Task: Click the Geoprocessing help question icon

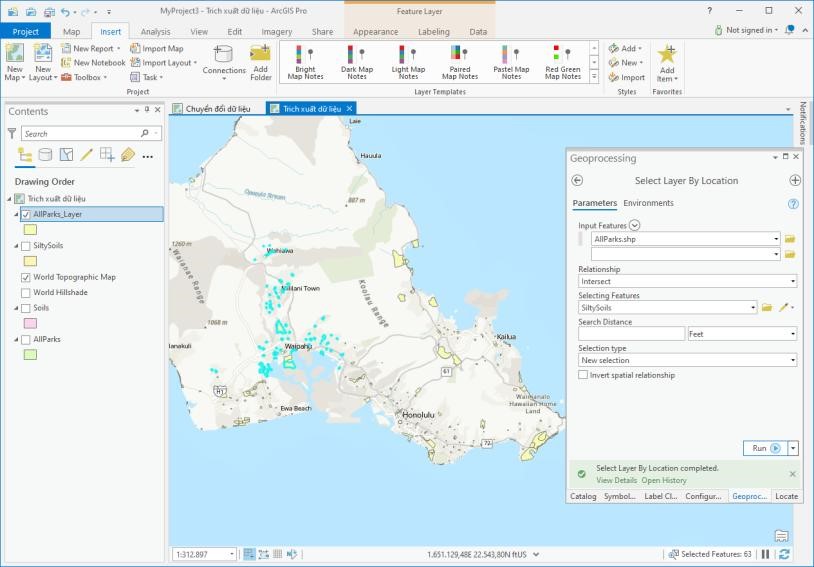Action: pyautogui.click(x=793, y=204)
